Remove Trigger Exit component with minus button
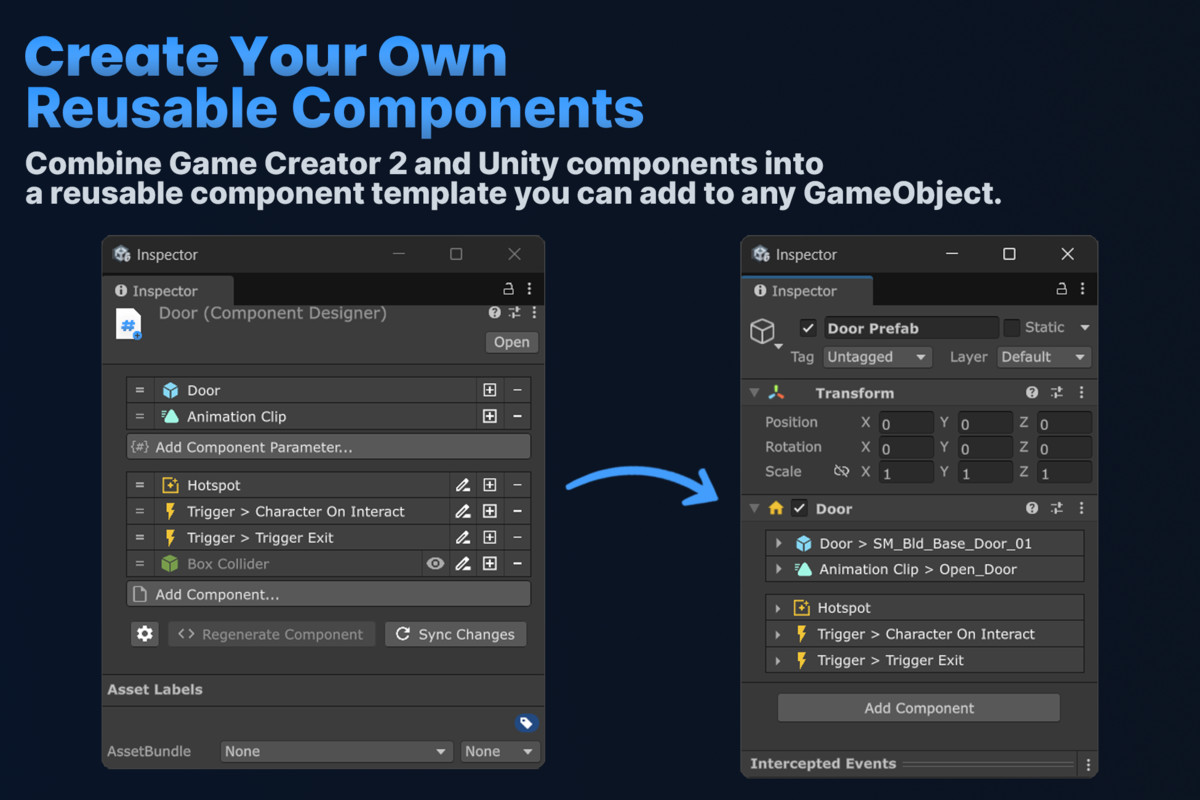1200x800 pixels. [517, 537]
